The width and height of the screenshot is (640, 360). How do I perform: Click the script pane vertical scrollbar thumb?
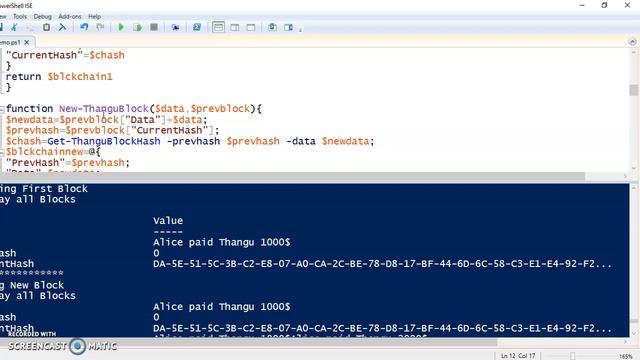633,90
